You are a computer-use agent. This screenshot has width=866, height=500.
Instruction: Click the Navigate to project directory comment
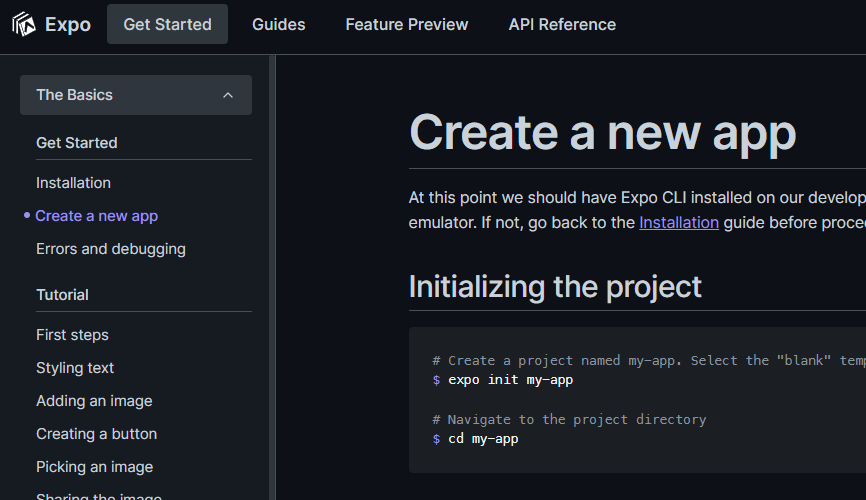[x=569, y=419]
